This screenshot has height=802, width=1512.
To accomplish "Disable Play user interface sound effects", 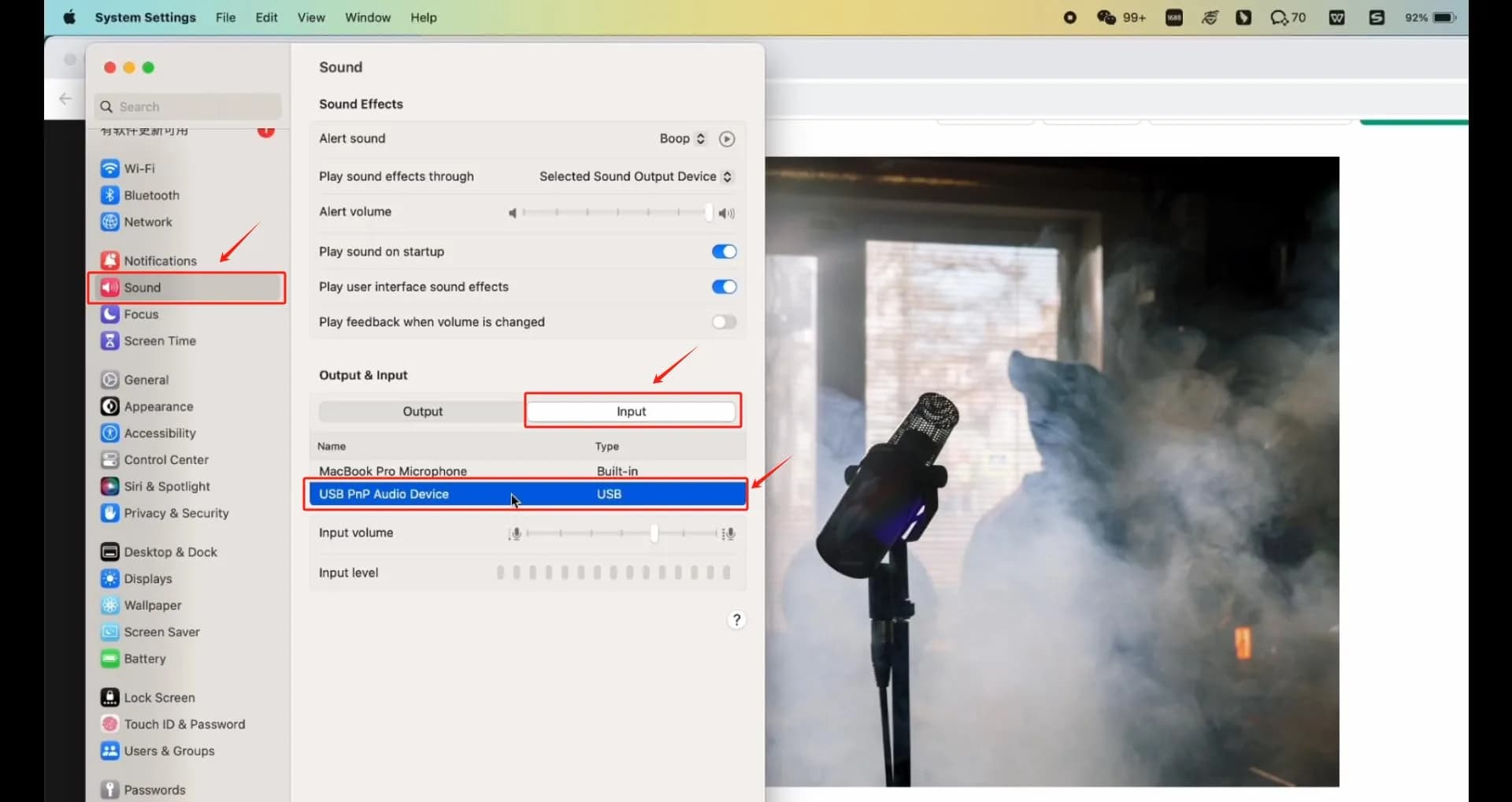I will pyautogui.click(x=724, y=287).
